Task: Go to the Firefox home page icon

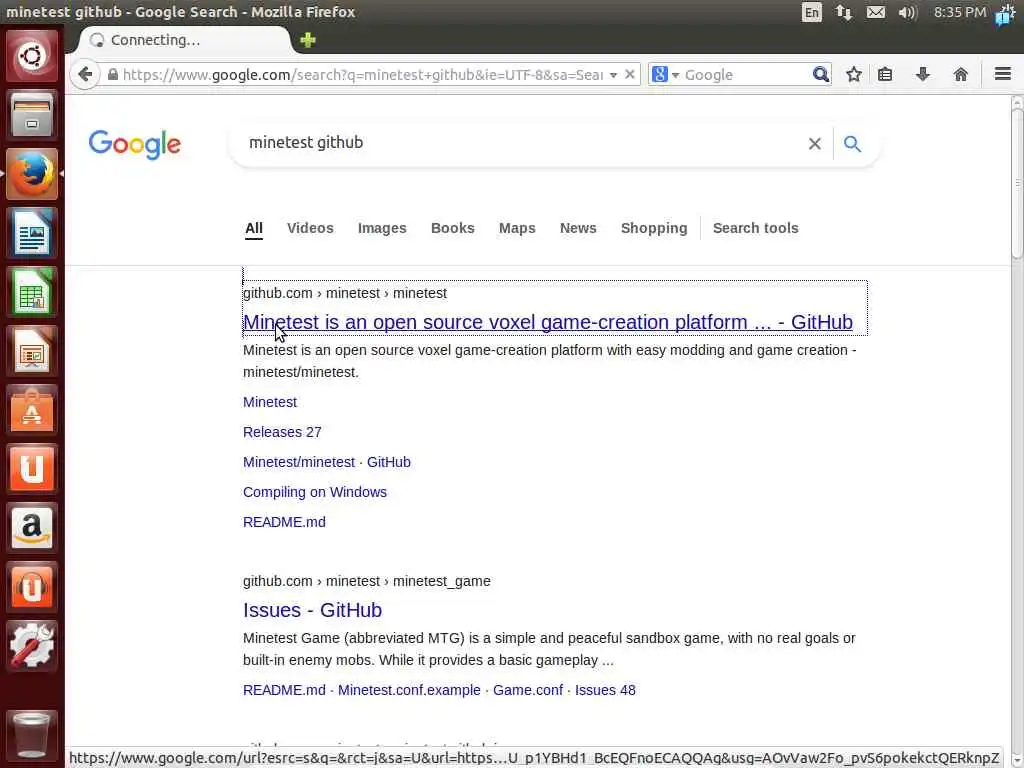Action: [961, 74]
